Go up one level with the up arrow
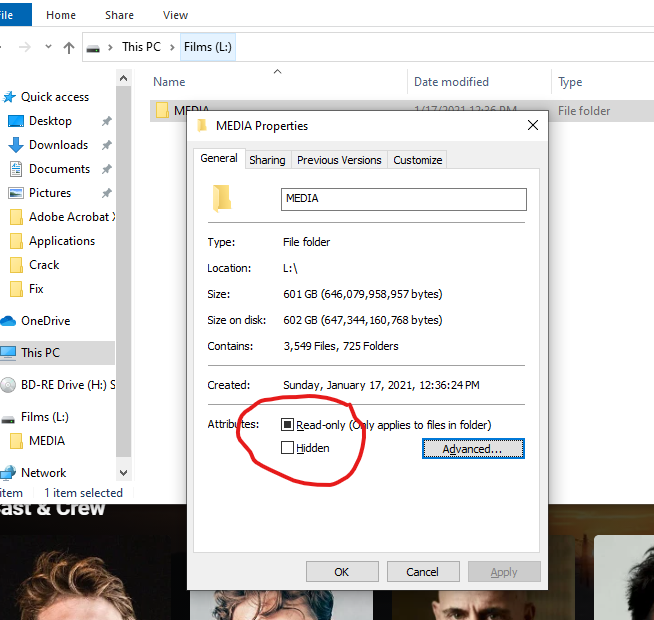The image size is (654, 620). coord(69,47)
